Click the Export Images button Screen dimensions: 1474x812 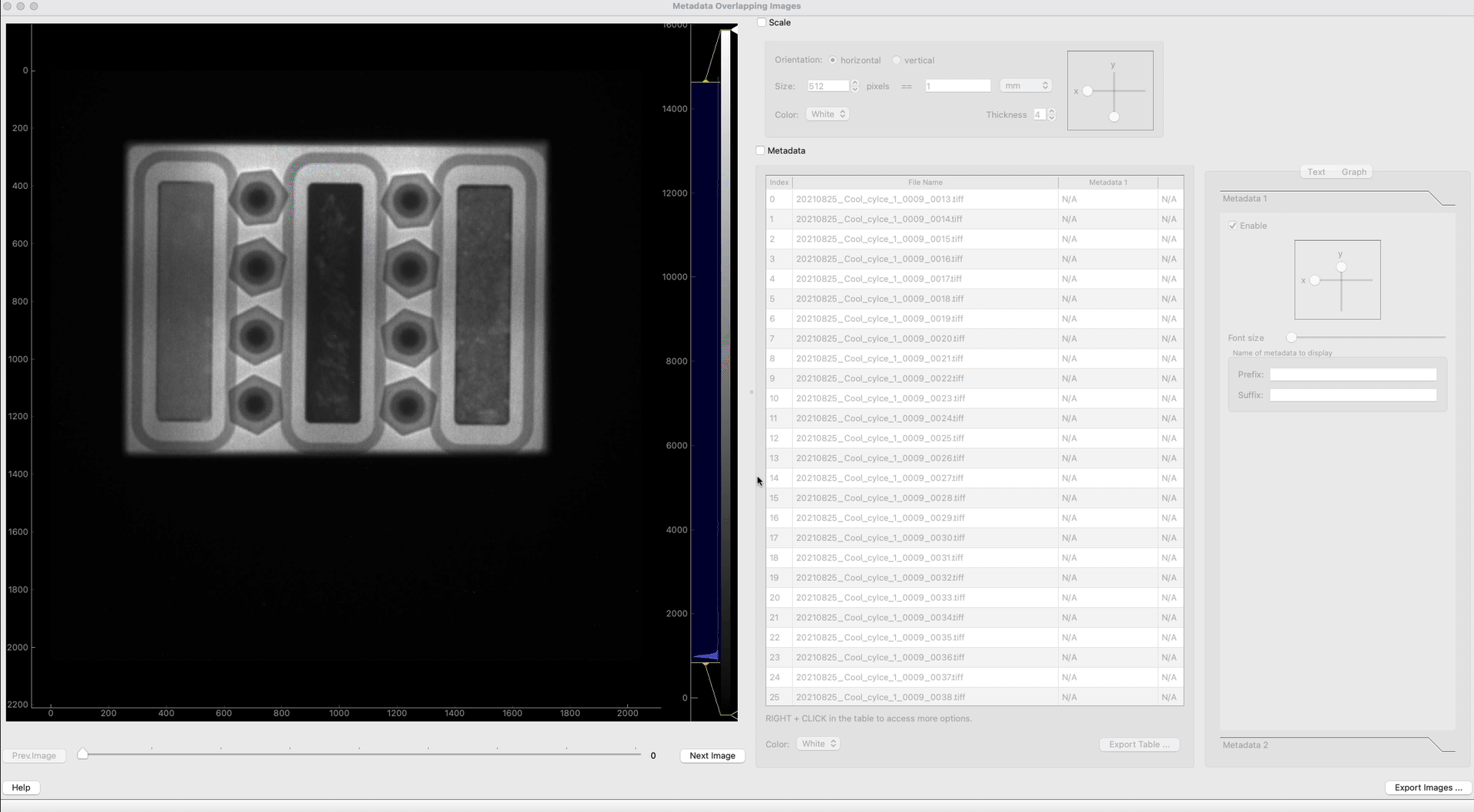click(1427, 787)
